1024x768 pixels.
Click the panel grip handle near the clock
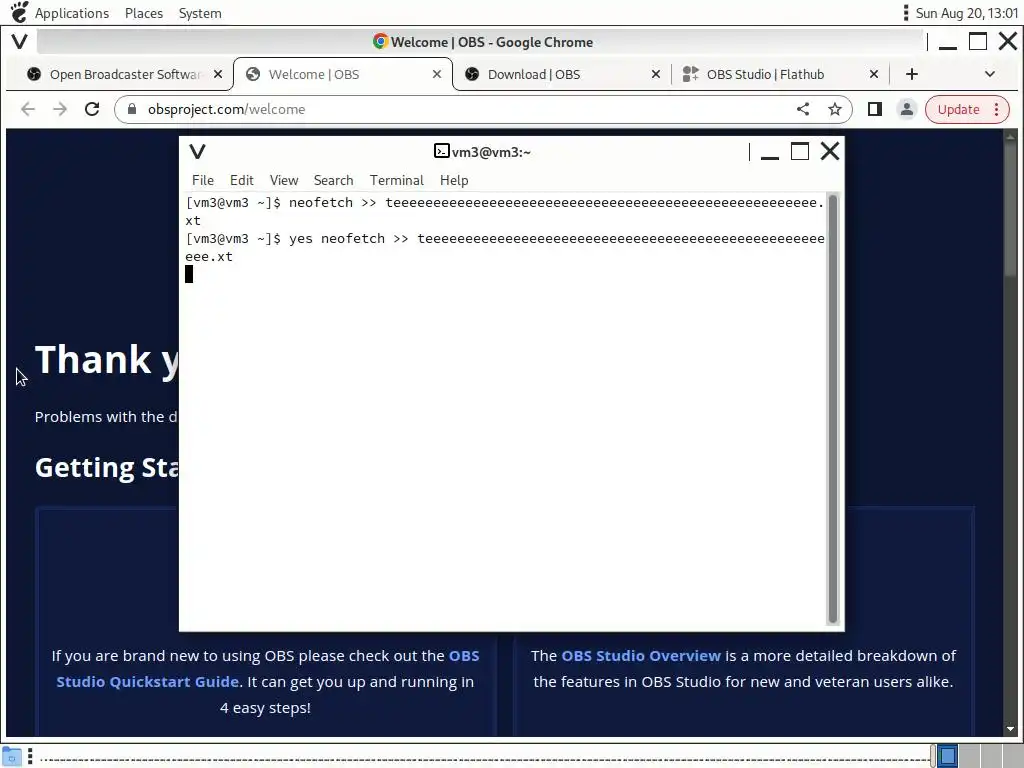906,13
